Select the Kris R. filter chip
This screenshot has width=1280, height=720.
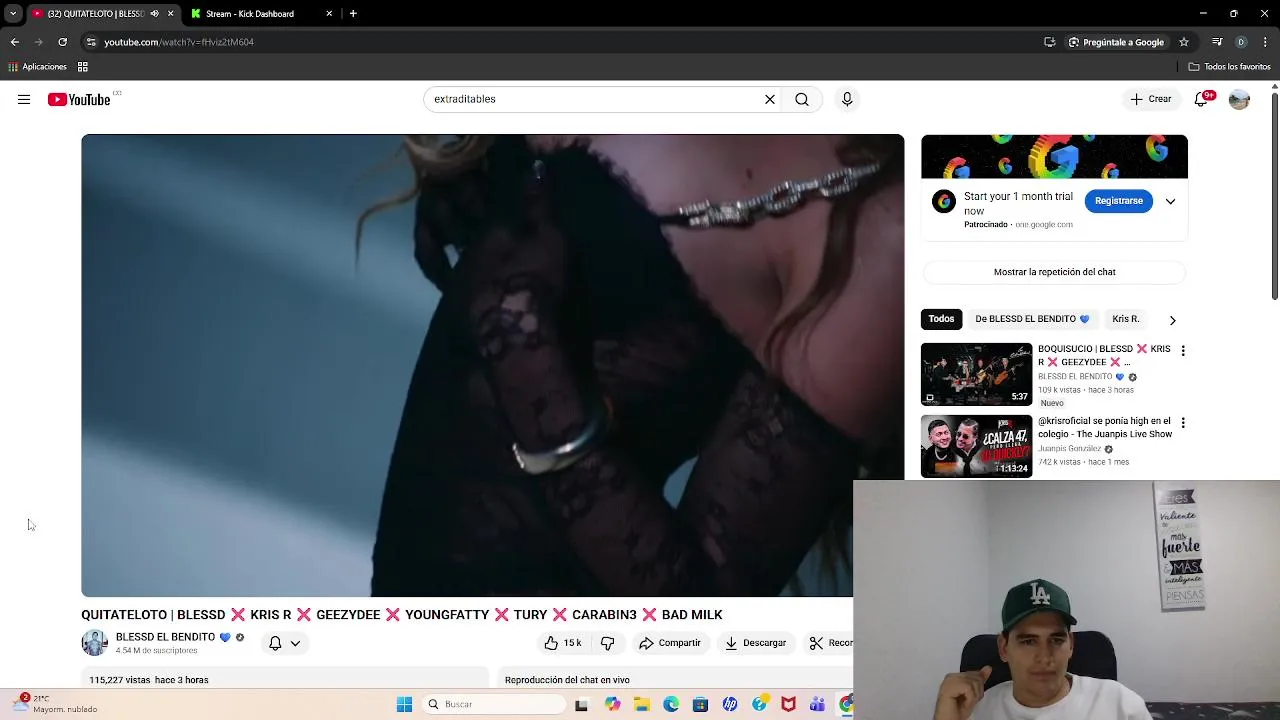(1125, 319)
